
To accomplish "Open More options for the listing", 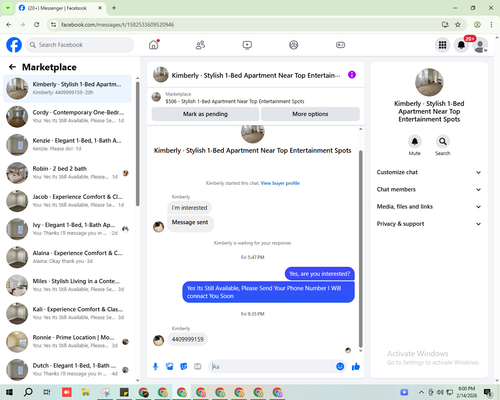I will point(310,114).
